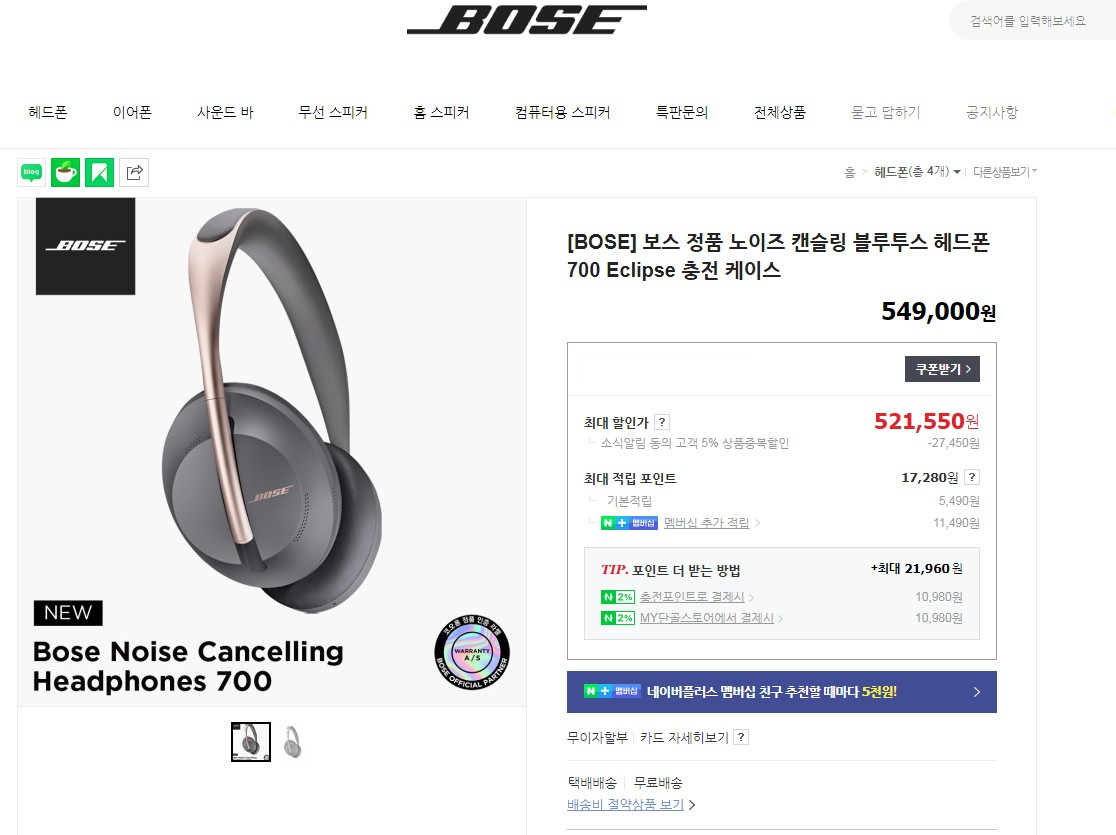Click 충전포인트로 결제시 link

click(x=691, y=597)
